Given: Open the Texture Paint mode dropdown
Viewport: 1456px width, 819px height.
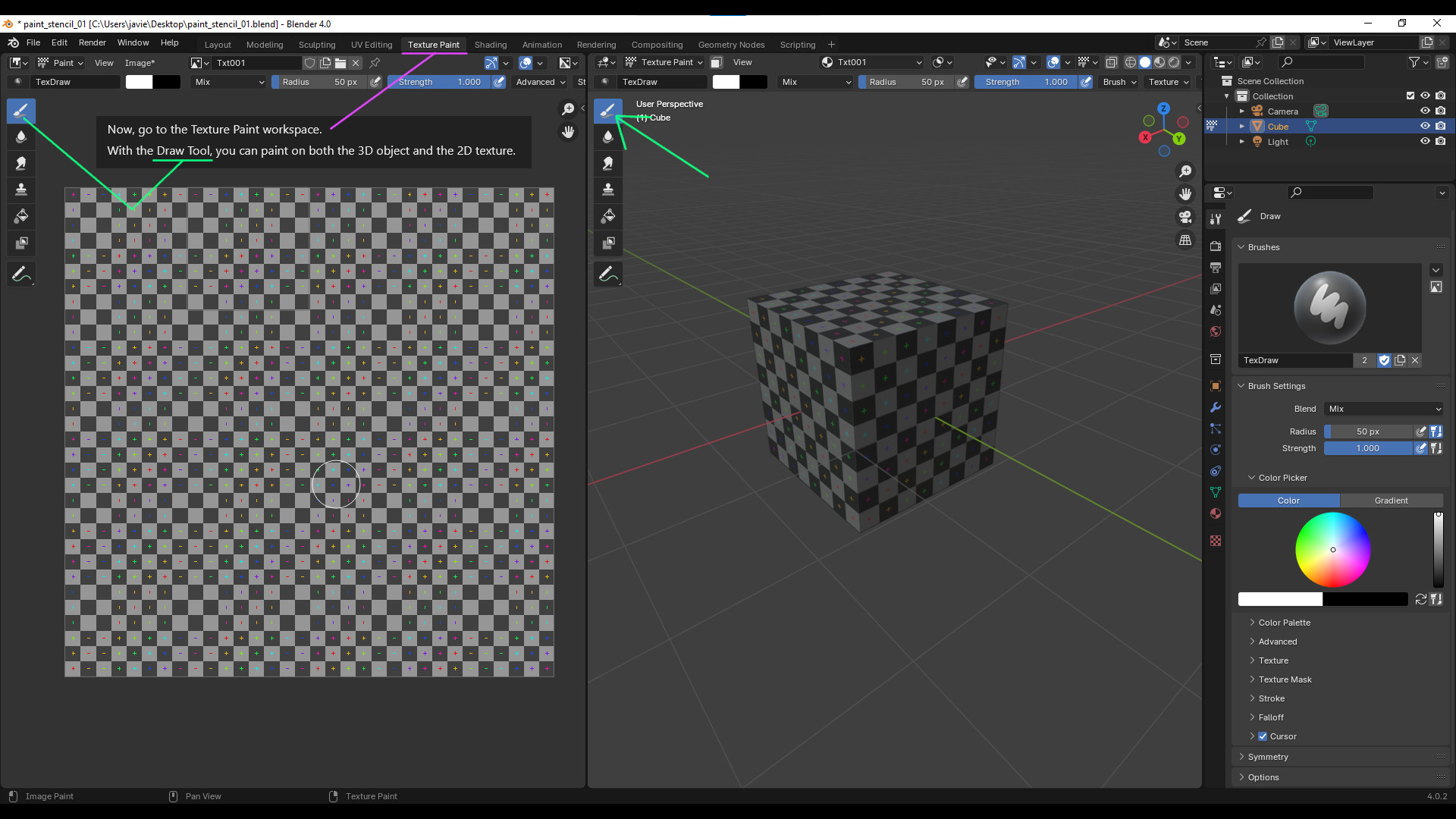Looking at the screenshot, I should 664,62.
